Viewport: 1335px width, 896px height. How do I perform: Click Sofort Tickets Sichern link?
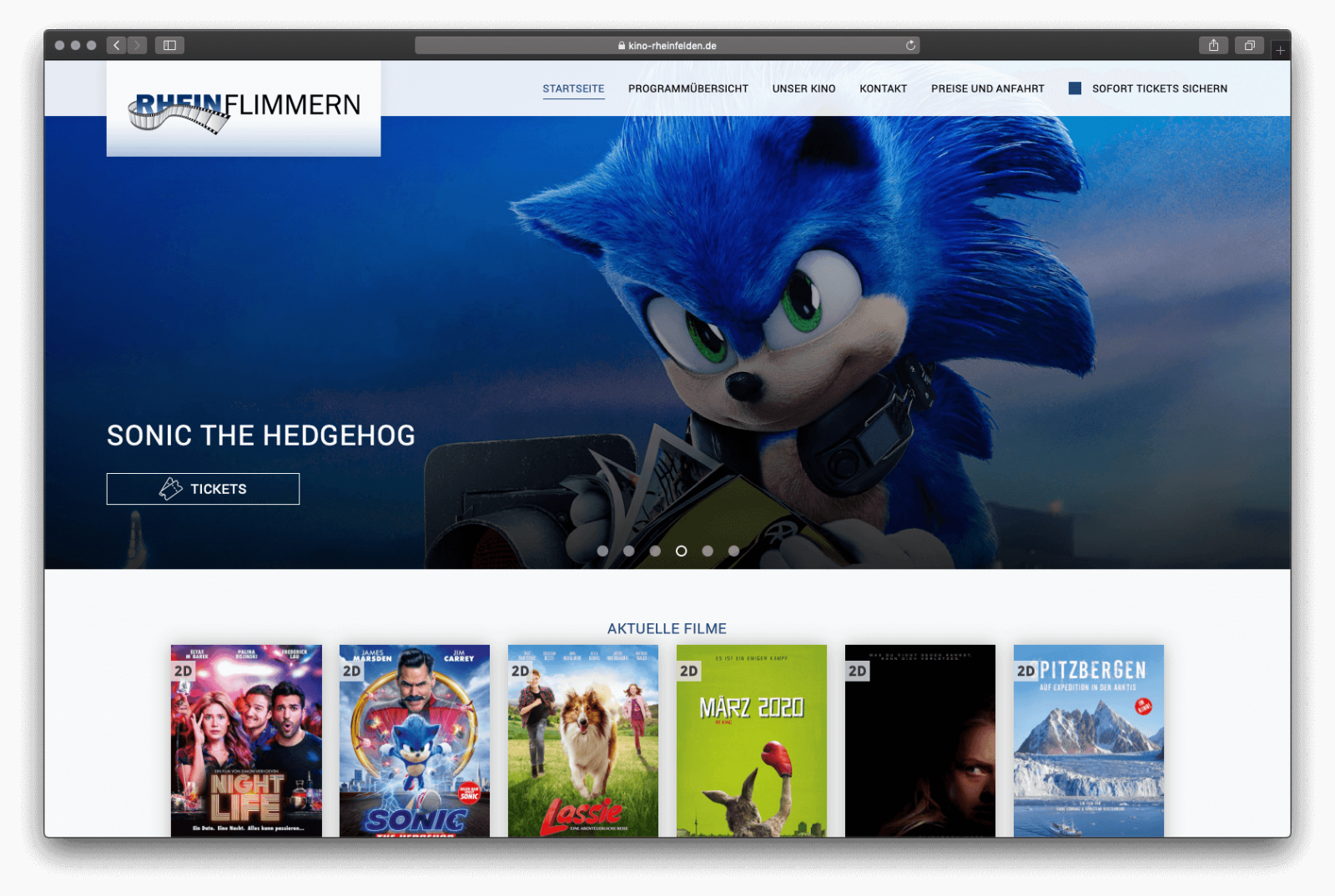1159,88
